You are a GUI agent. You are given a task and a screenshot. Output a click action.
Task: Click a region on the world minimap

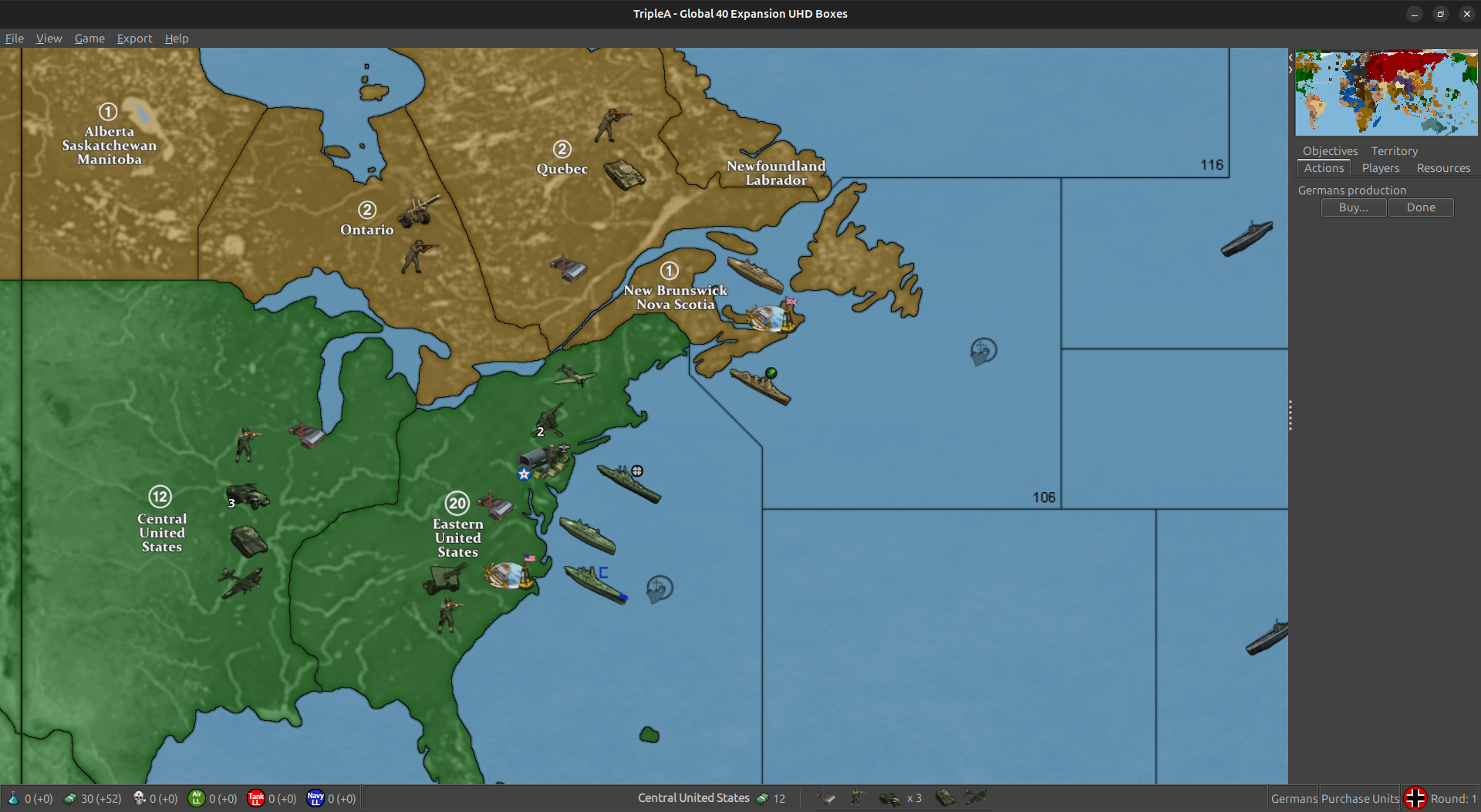click(1385, 91)
